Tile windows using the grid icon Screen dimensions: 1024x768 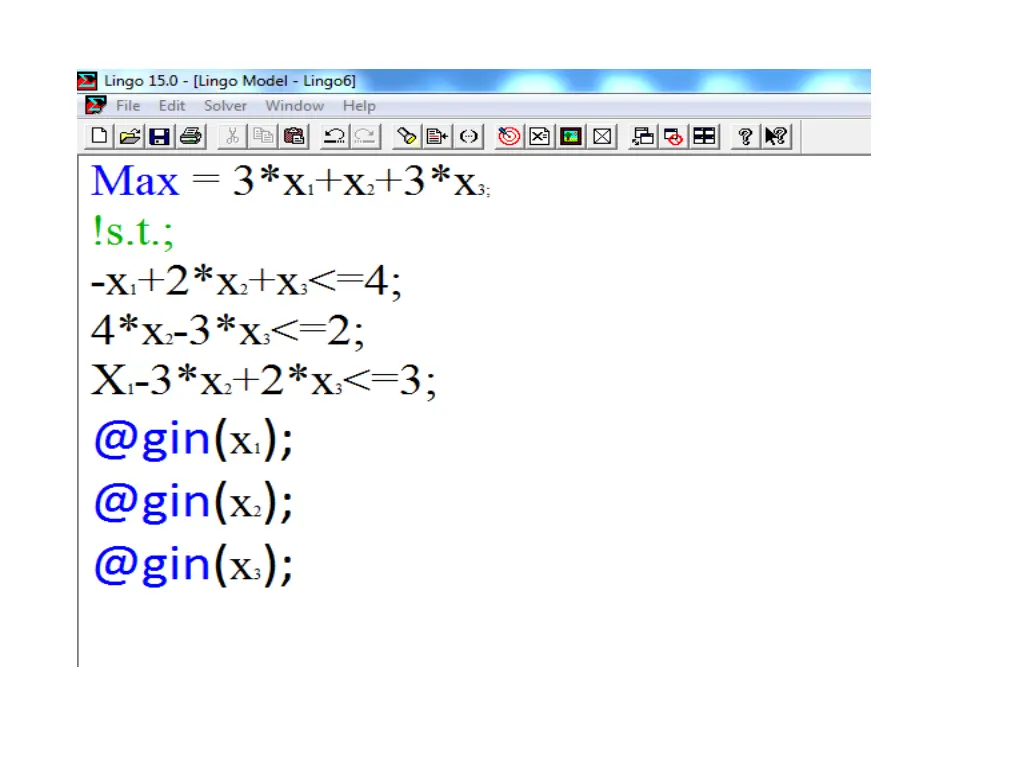[x=705, y=136]
